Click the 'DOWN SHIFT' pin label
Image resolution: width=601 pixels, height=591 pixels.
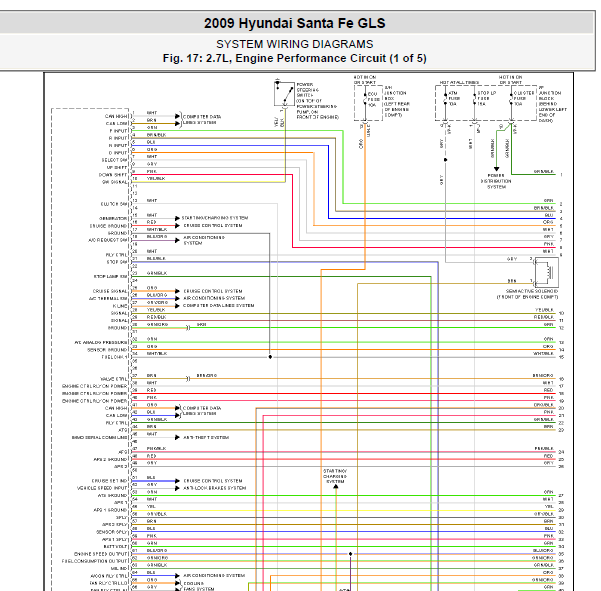(113, 175)
